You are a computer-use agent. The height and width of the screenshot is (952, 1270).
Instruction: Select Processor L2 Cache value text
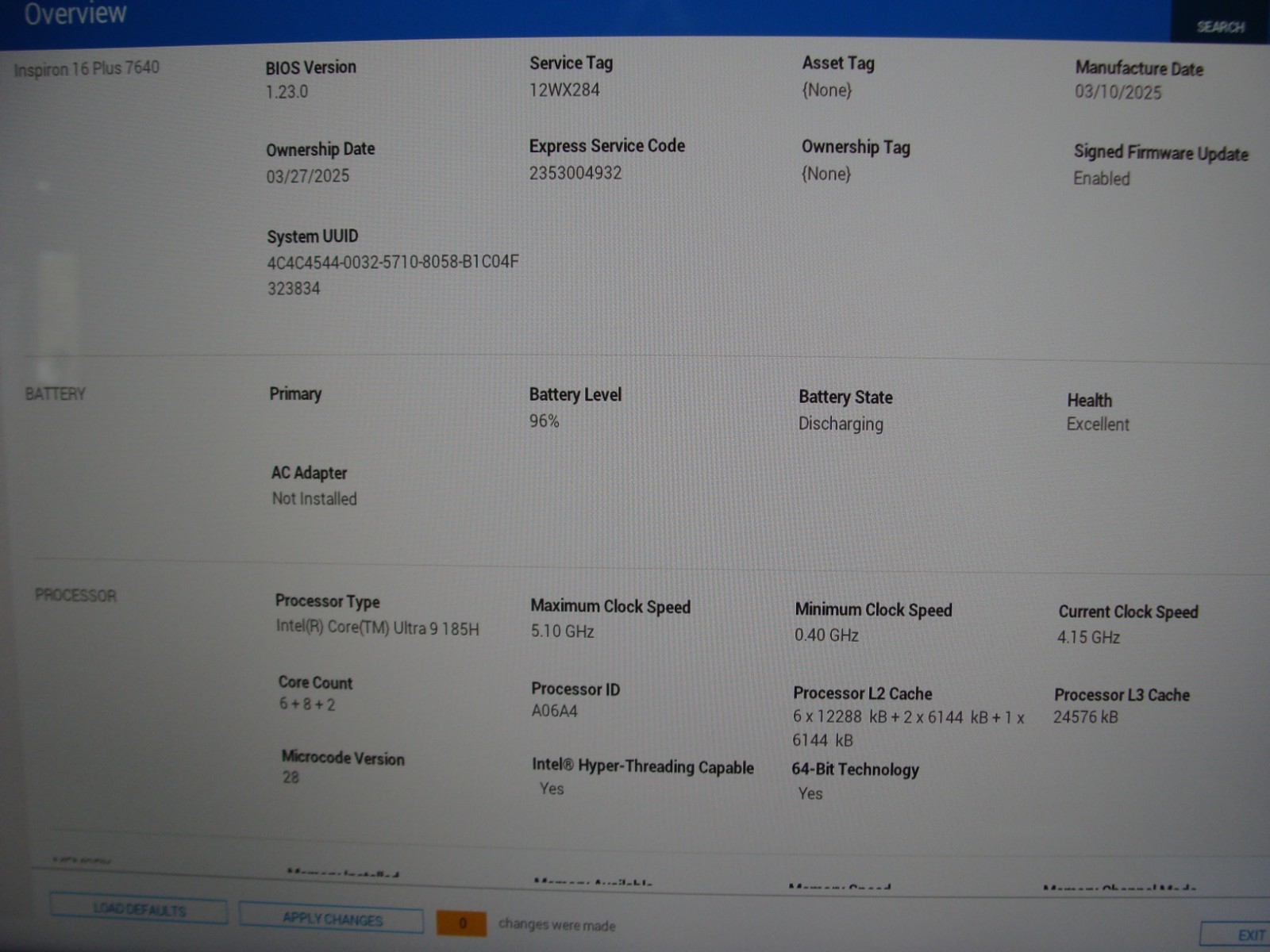(909, 728)
